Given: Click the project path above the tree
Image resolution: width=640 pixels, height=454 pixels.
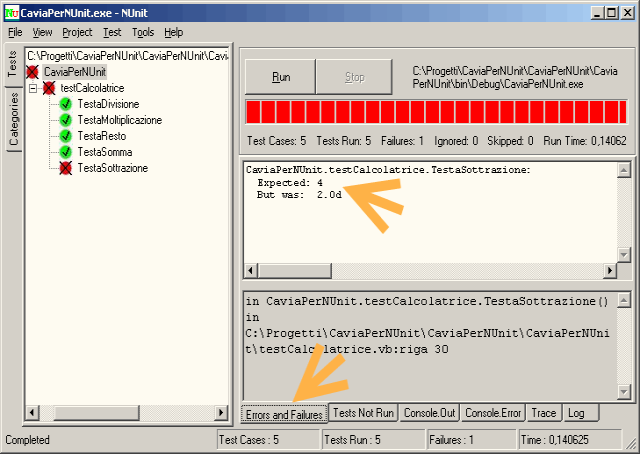Looking at the screenshot, I should tap(127, 56).
